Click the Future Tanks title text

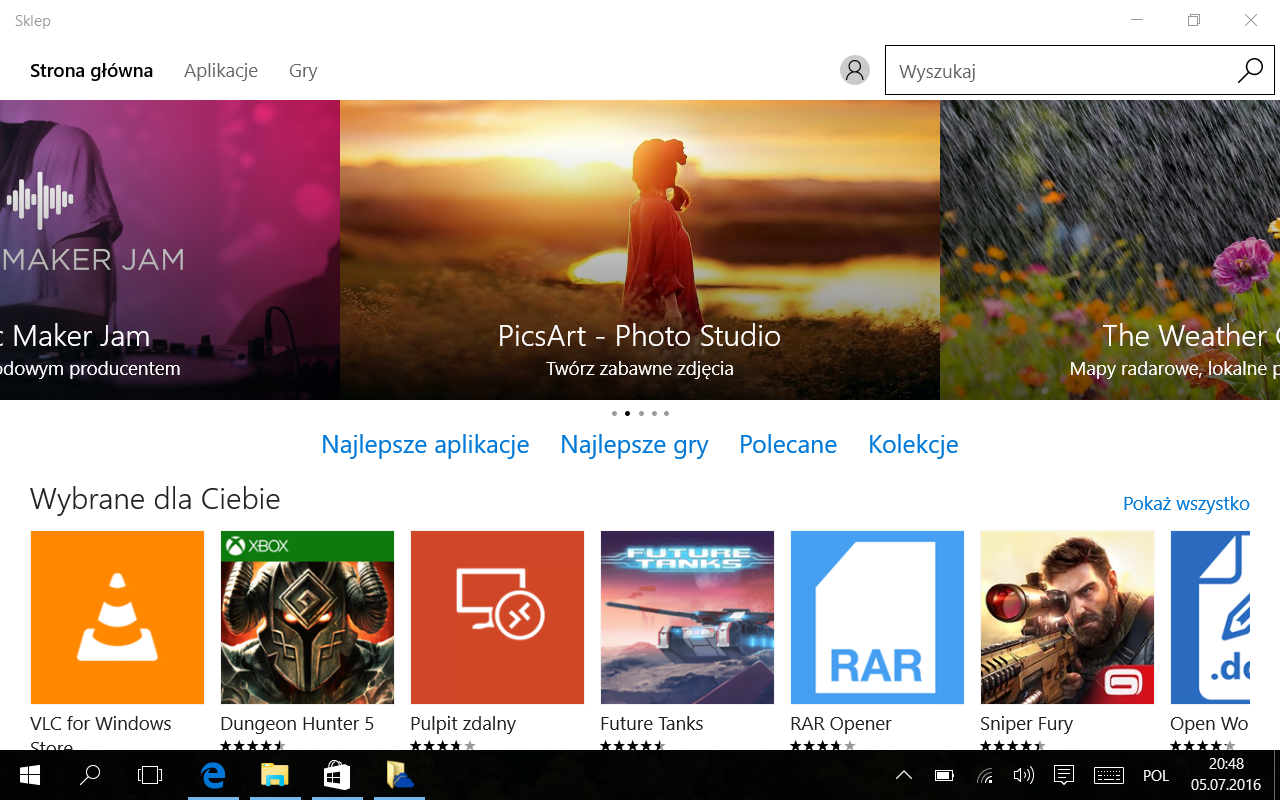(x=652, y=724)
